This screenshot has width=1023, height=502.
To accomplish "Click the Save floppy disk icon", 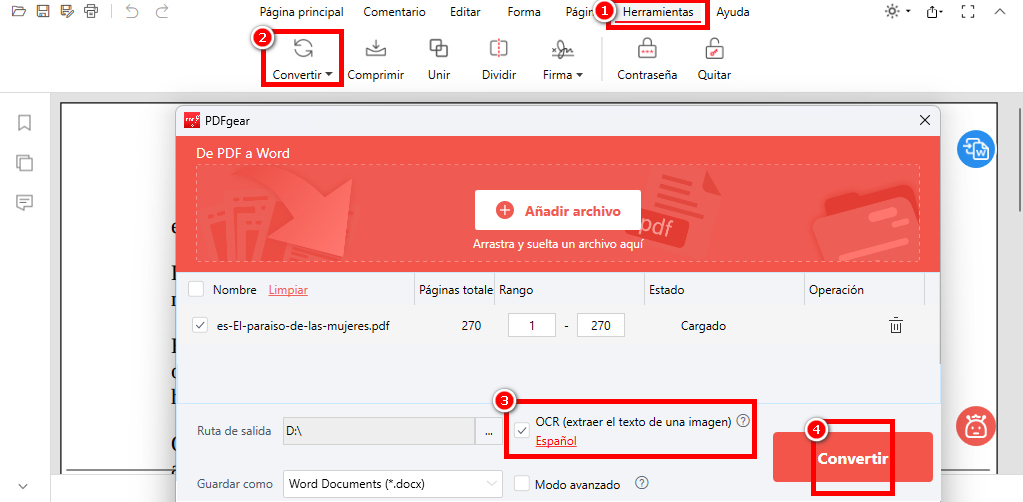I will (x=42, y=11).
